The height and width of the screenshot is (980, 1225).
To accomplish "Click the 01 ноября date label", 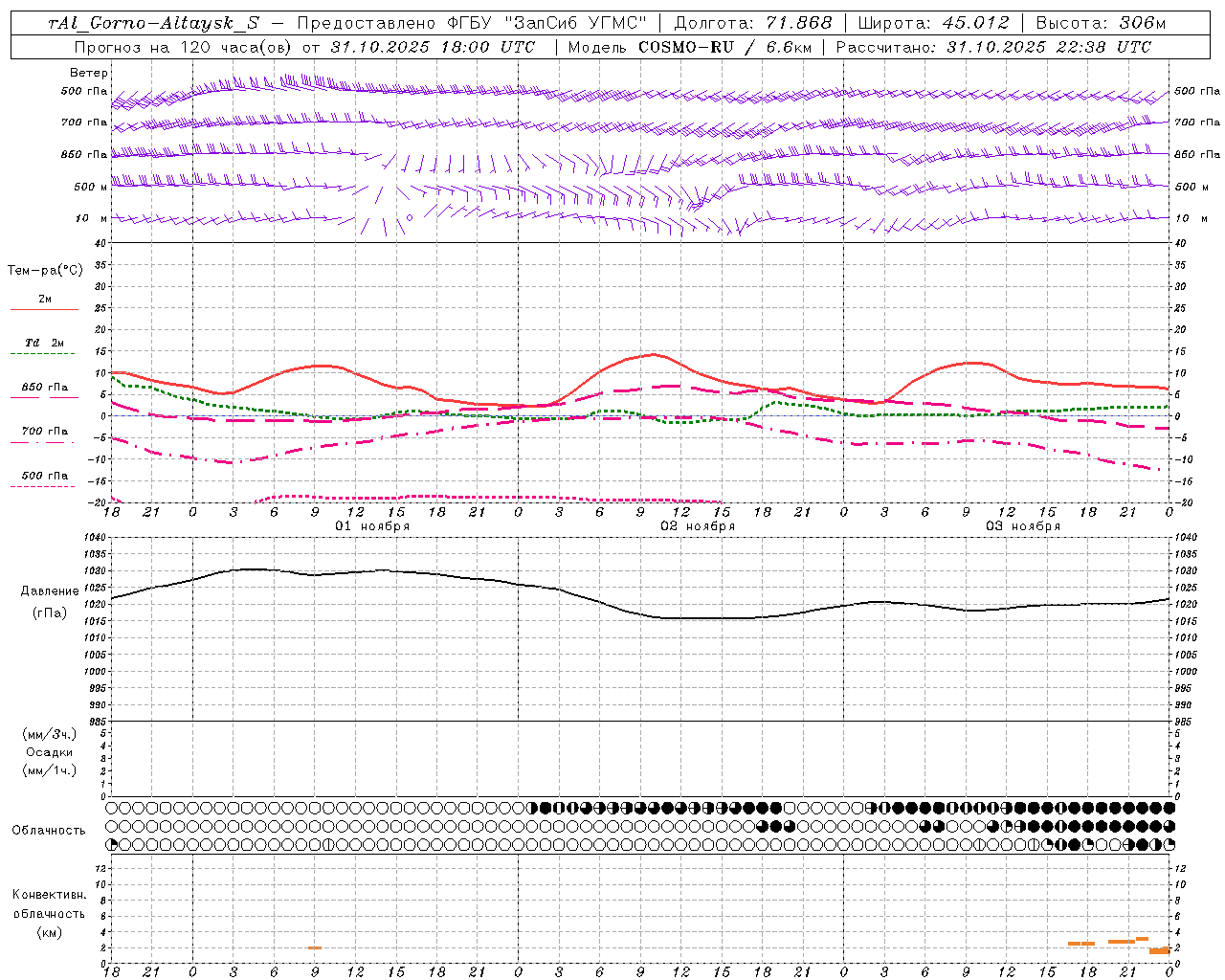I will [372, 526].
